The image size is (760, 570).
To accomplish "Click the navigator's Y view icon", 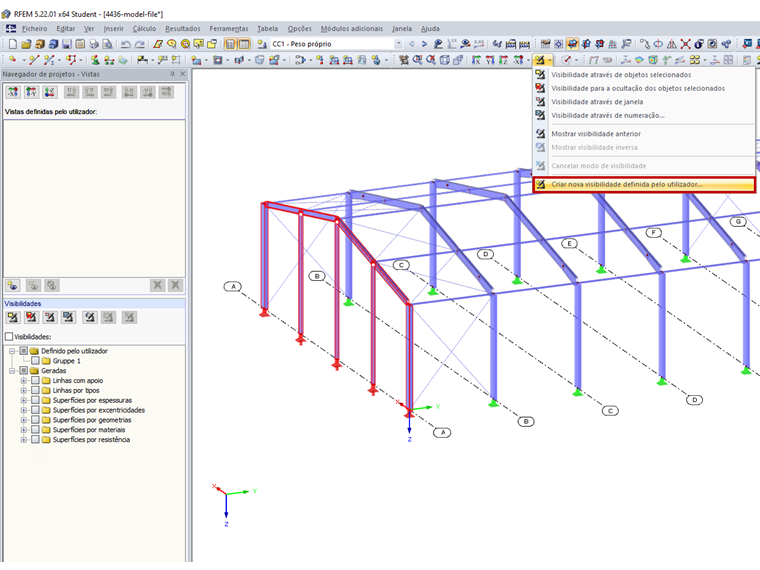I will point(32,92).
